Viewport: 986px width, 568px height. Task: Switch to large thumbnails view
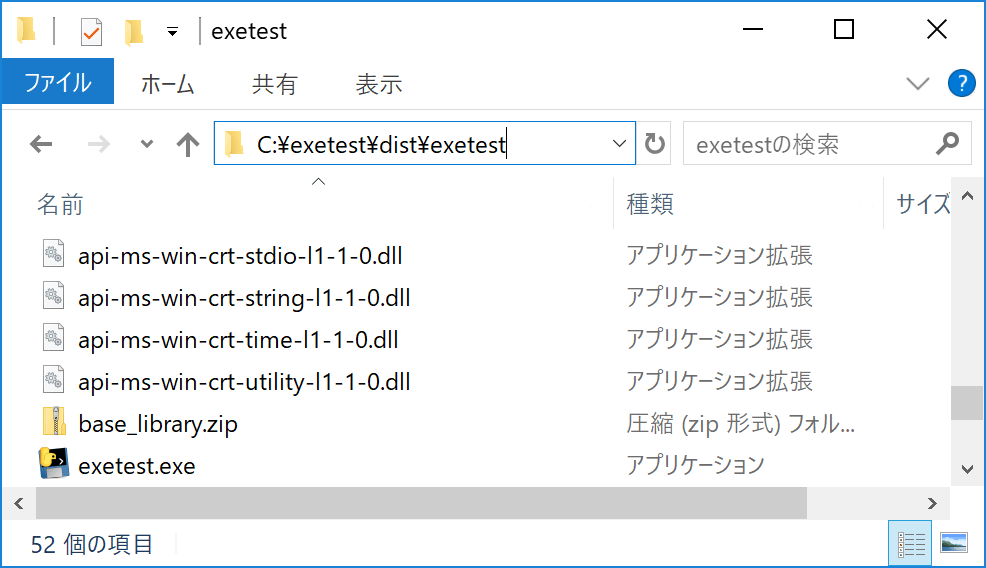pyautogui.click(x=954, y=543)
